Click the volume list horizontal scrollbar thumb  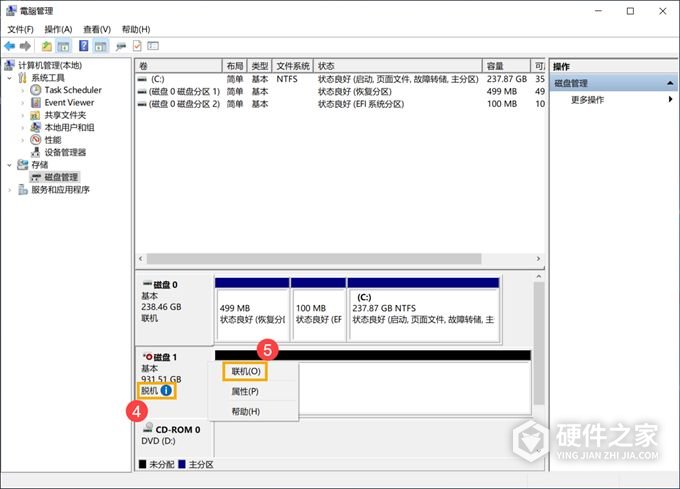click(x=314, y=259)
